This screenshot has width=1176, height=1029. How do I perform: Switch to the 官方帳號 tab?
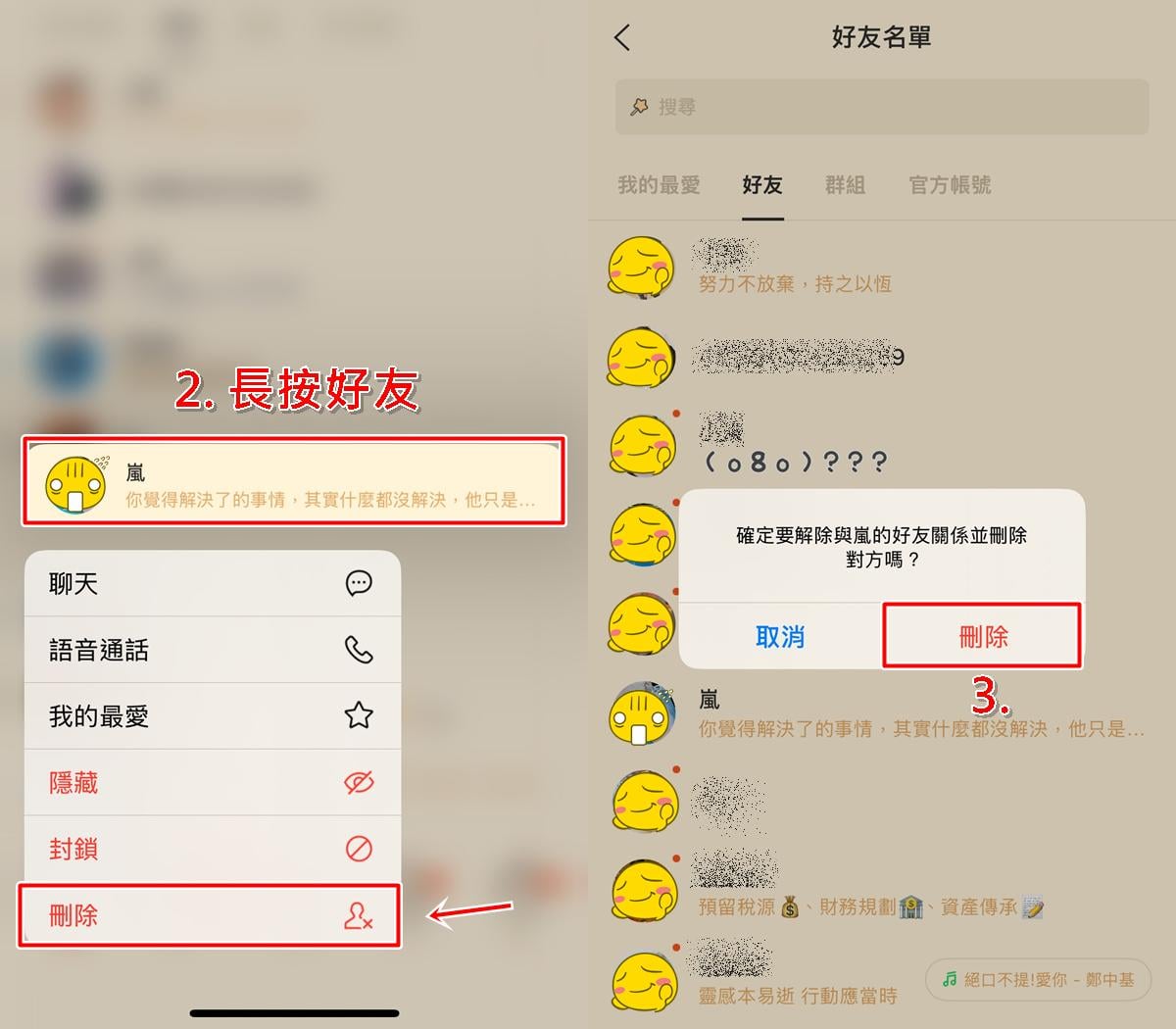[x=950, y=185]
